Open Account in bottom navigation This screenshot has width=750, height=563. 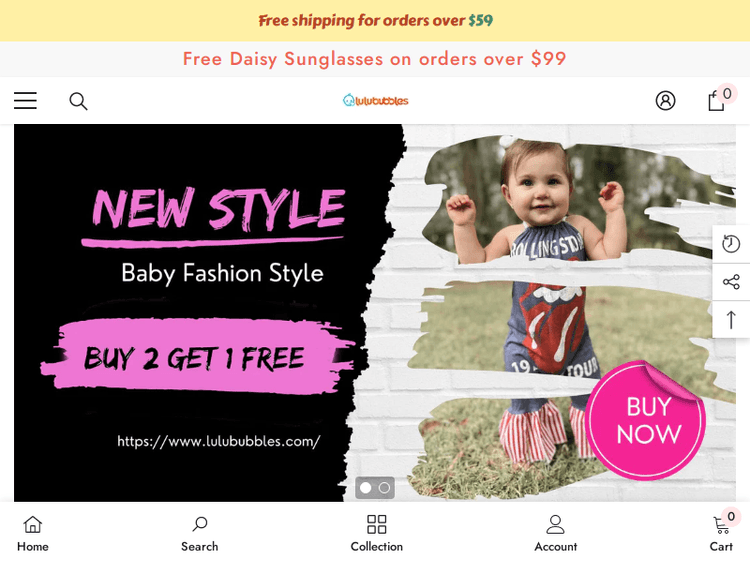click(555, 533)
